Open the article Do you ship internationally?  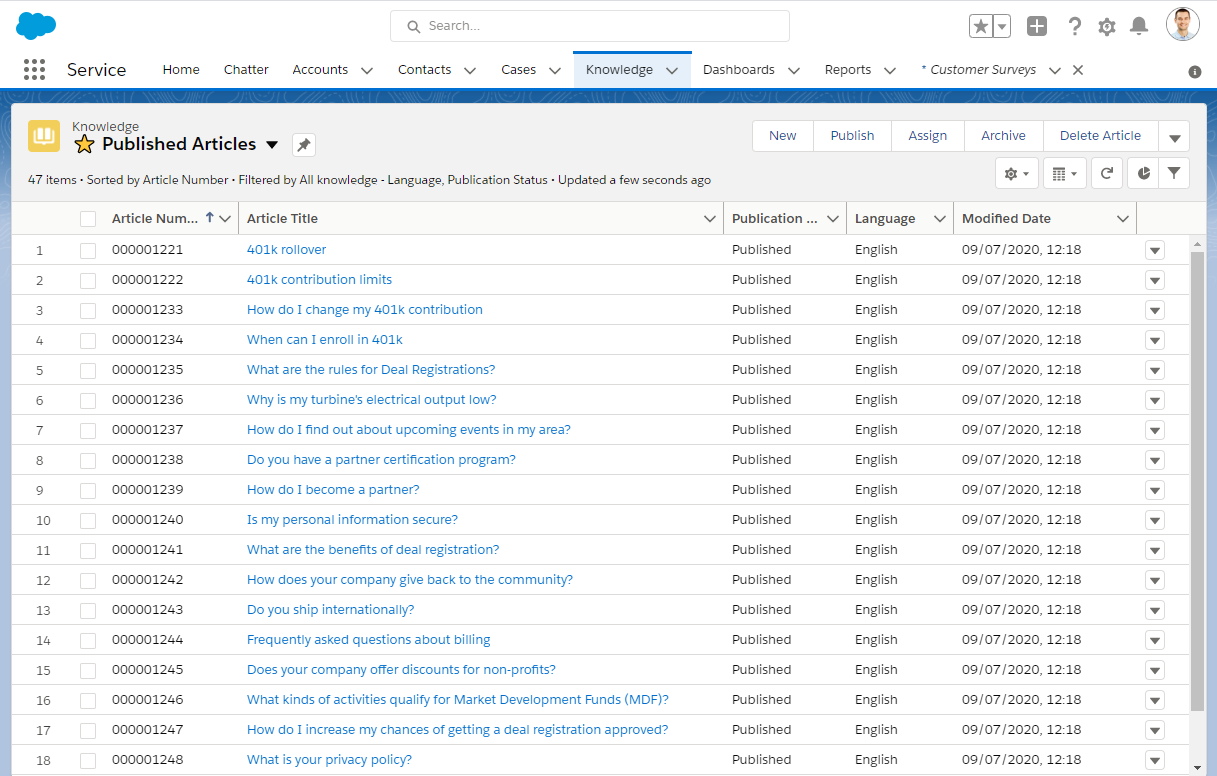pyautogui.click(x=330, y=609)
